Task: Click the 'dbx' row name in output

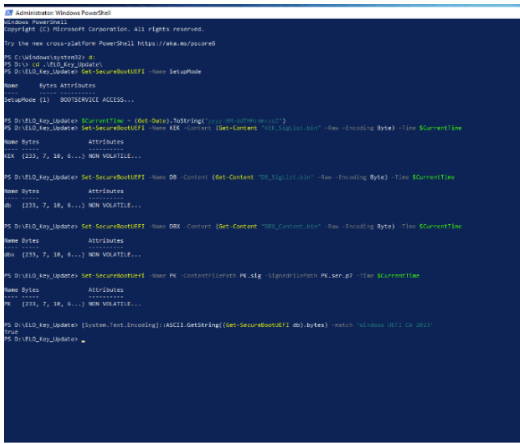Action: tap(9, 255)
